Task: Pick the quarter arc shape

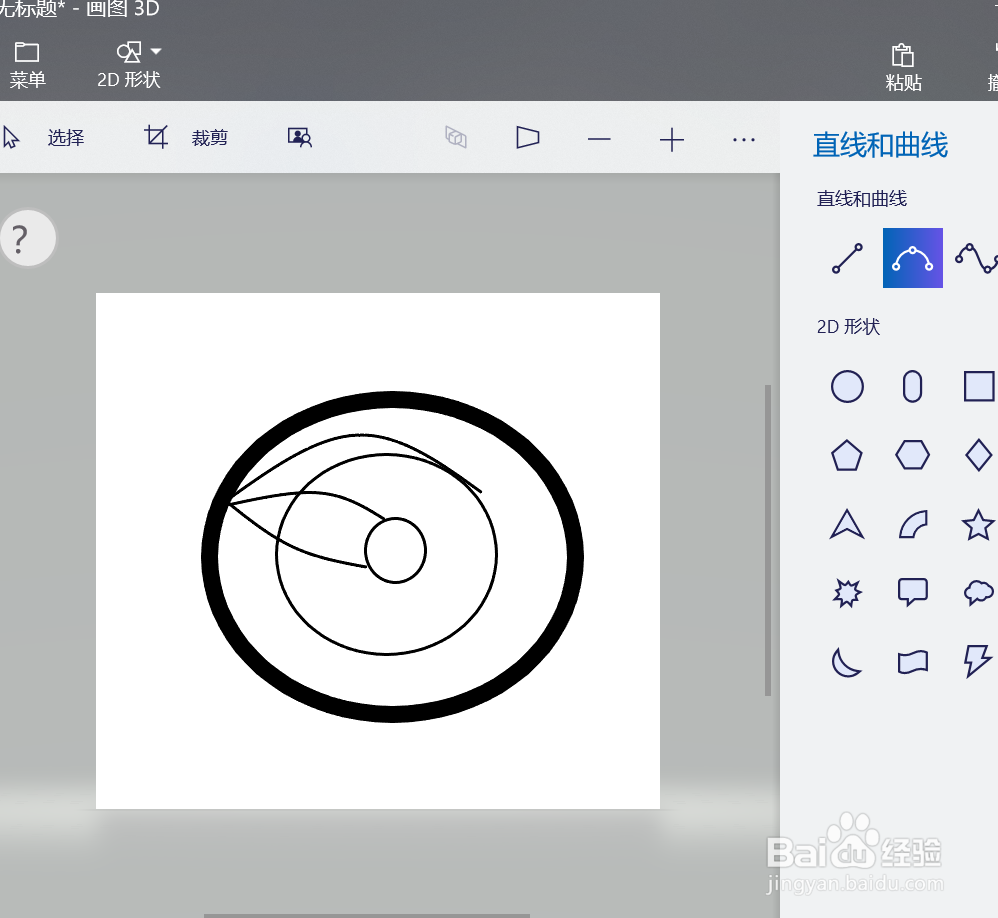Action: pyautogui.click(x=913, y=524)
